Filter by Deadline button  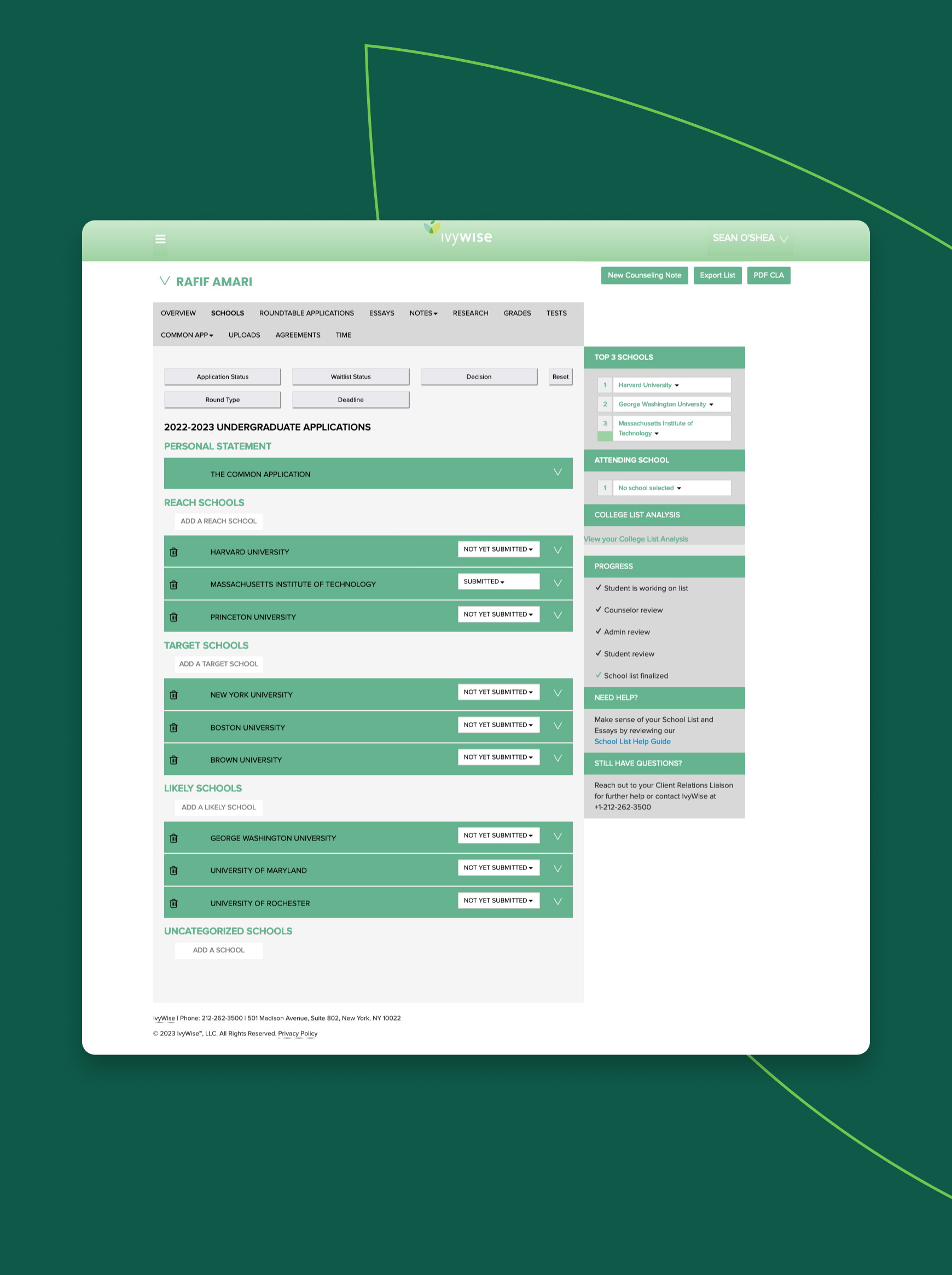(x=350, y=400)
